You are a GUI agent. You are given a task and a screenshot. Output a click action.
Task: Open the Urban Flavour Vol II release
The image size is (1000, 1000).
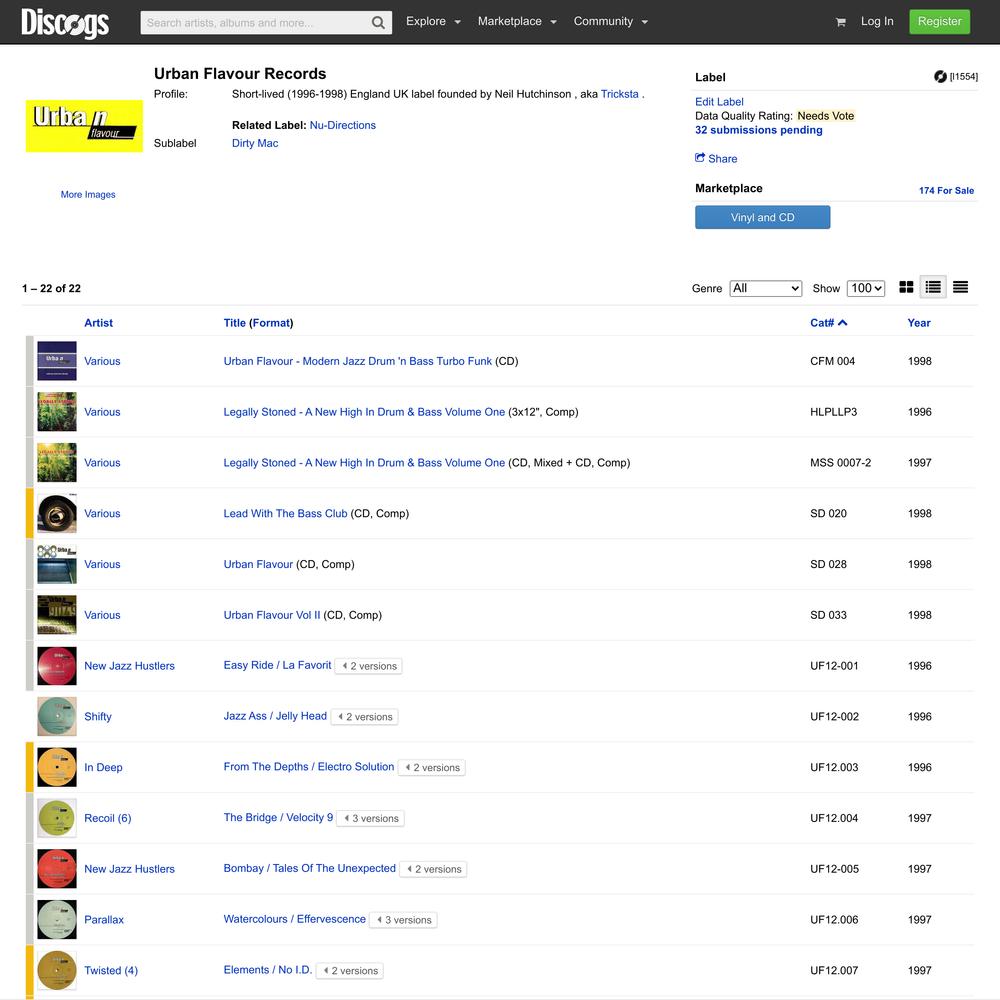coord(272,615)
